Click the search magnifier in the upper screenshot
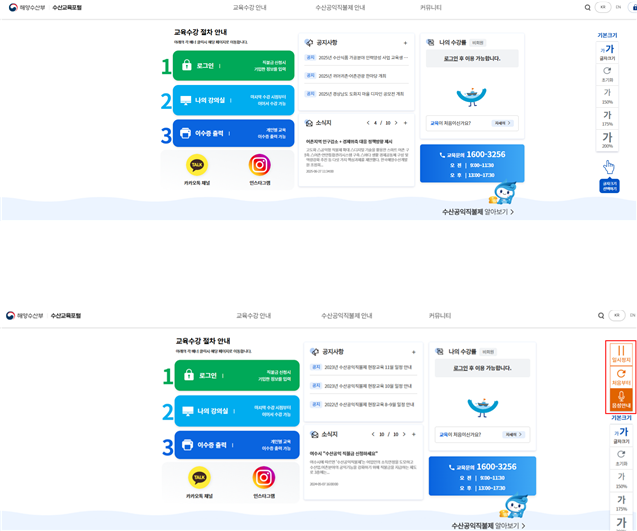Viewport: 637px width, 531px height. pyautogui.click(x=587, y=7)
